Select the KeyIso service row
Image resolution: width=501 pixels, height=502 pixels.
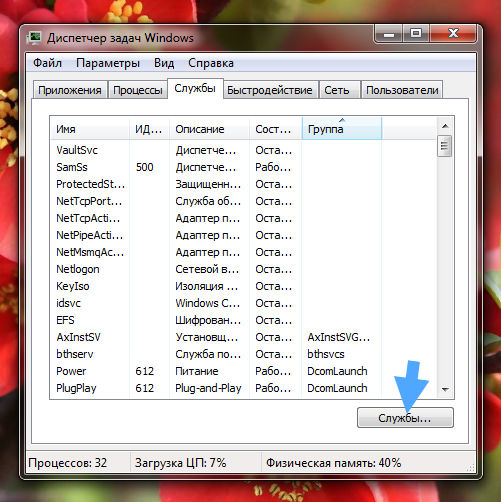pos(242,286)
